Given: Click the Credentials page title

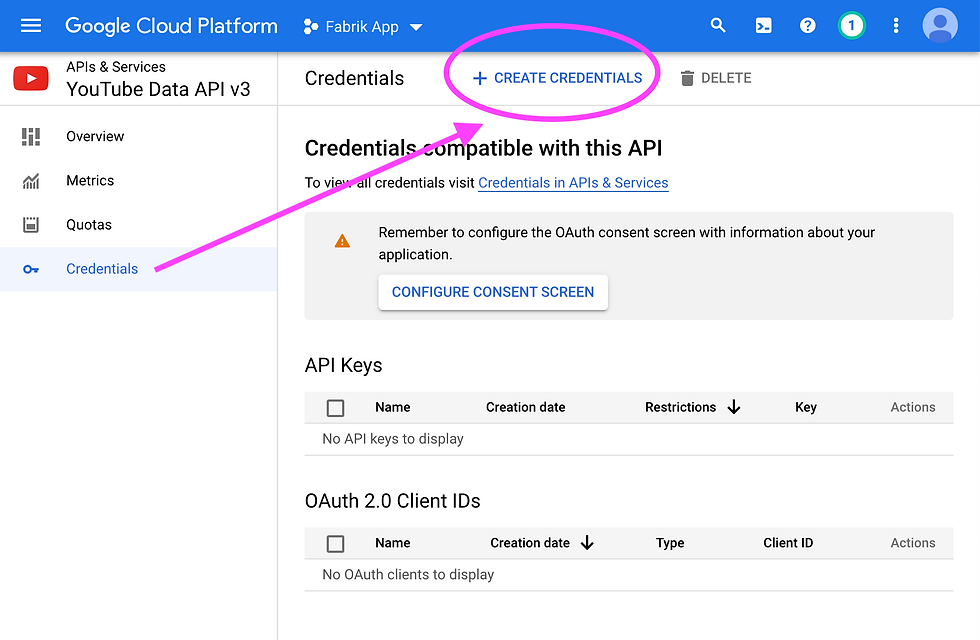Looking at the screenshot, I should click(354, 78).
